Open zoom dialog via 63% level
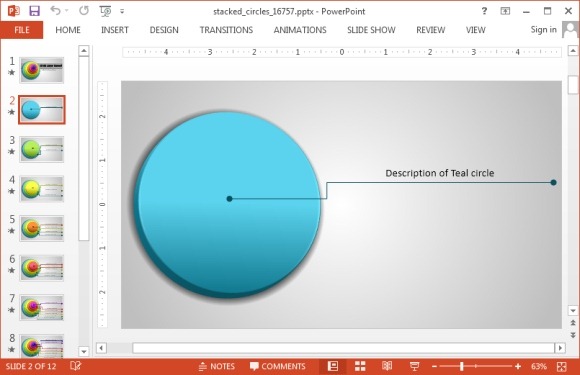This screenshot has height=375, width=580. [x=539, y=366]
